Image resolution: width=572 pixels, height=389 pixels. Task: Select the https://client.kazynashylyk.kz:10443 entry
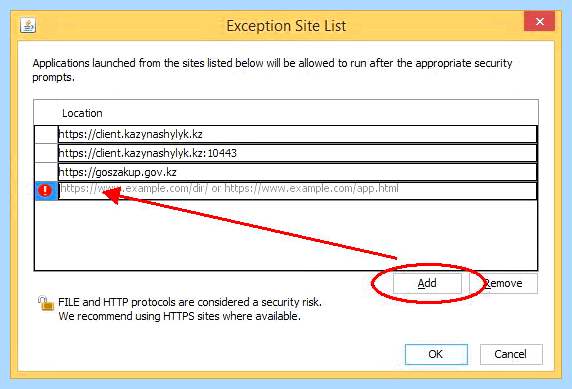(297, 153)
